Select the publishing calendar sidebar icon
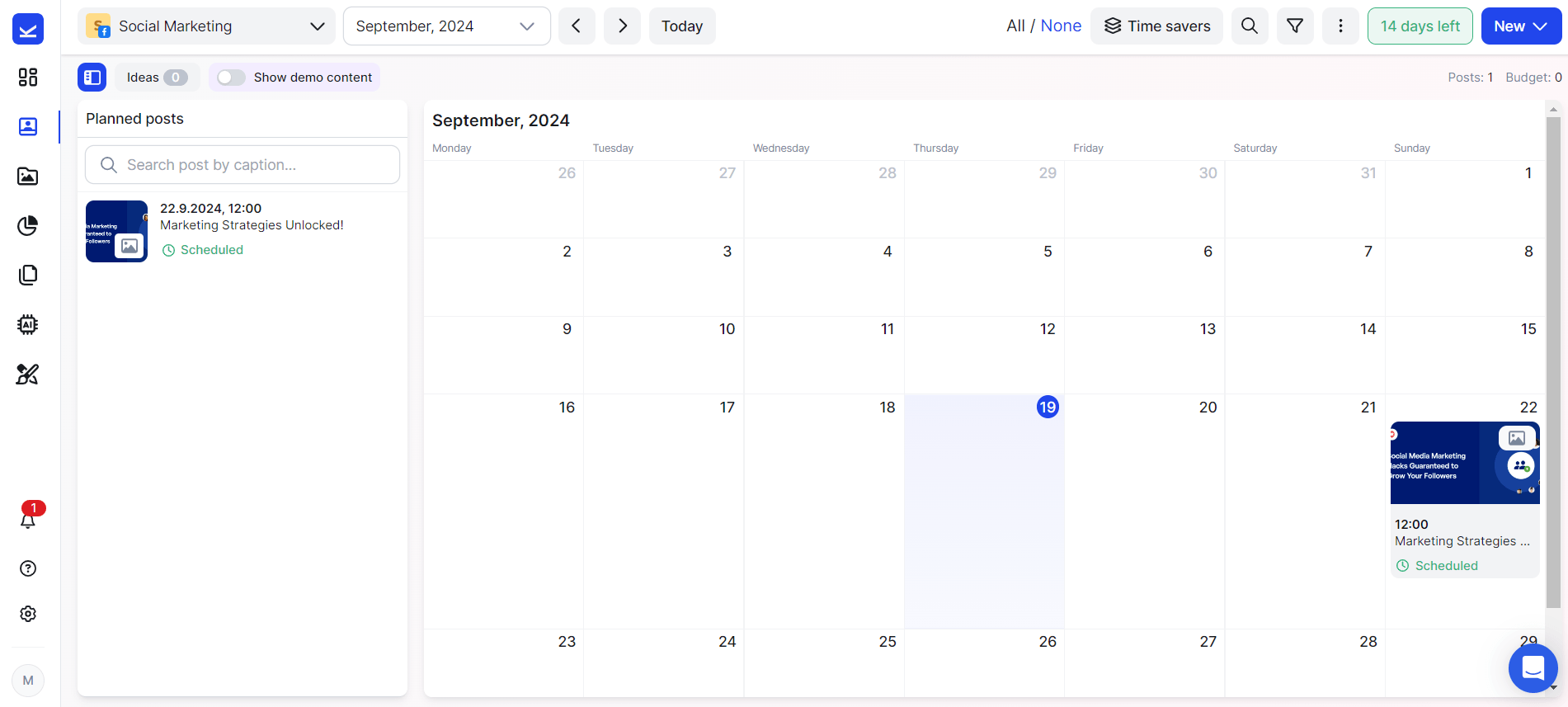This screenshot has width=1568, height=707. (x=28, y=126)
